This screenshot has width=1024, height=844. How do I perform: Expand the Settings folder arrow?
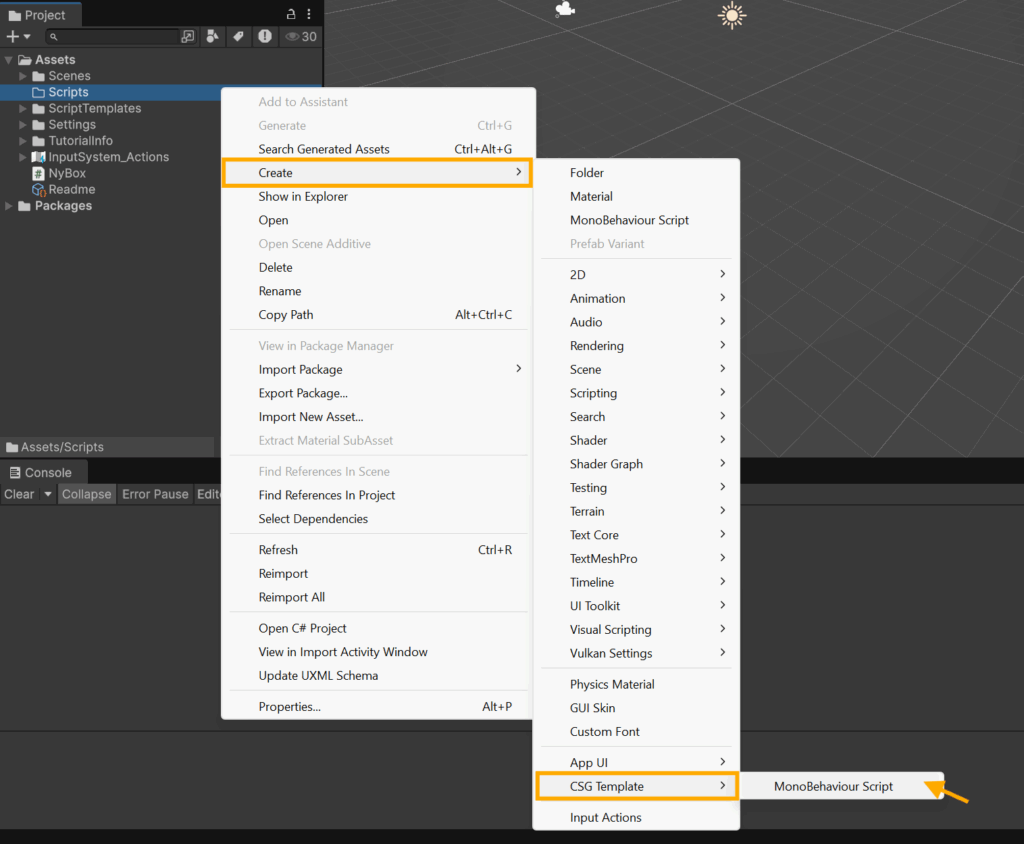click(23, 125)
